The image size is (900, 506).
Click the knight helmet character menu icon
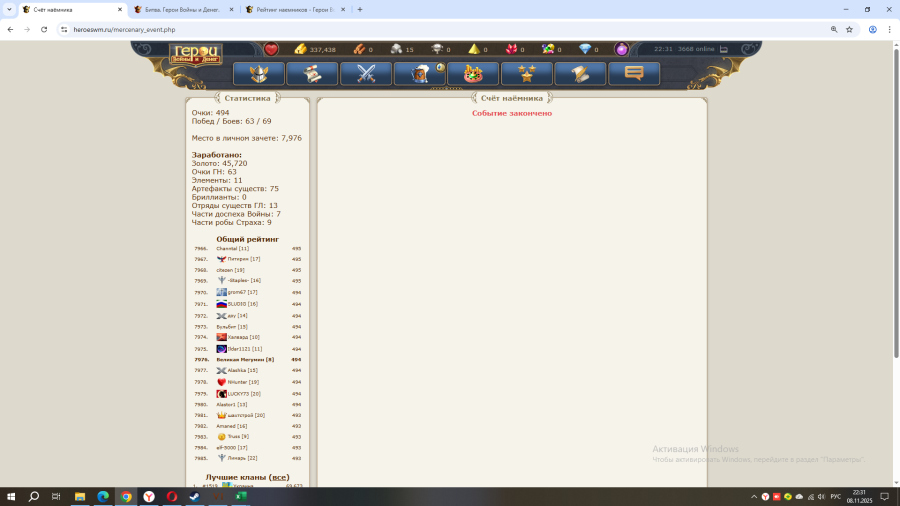258,74
